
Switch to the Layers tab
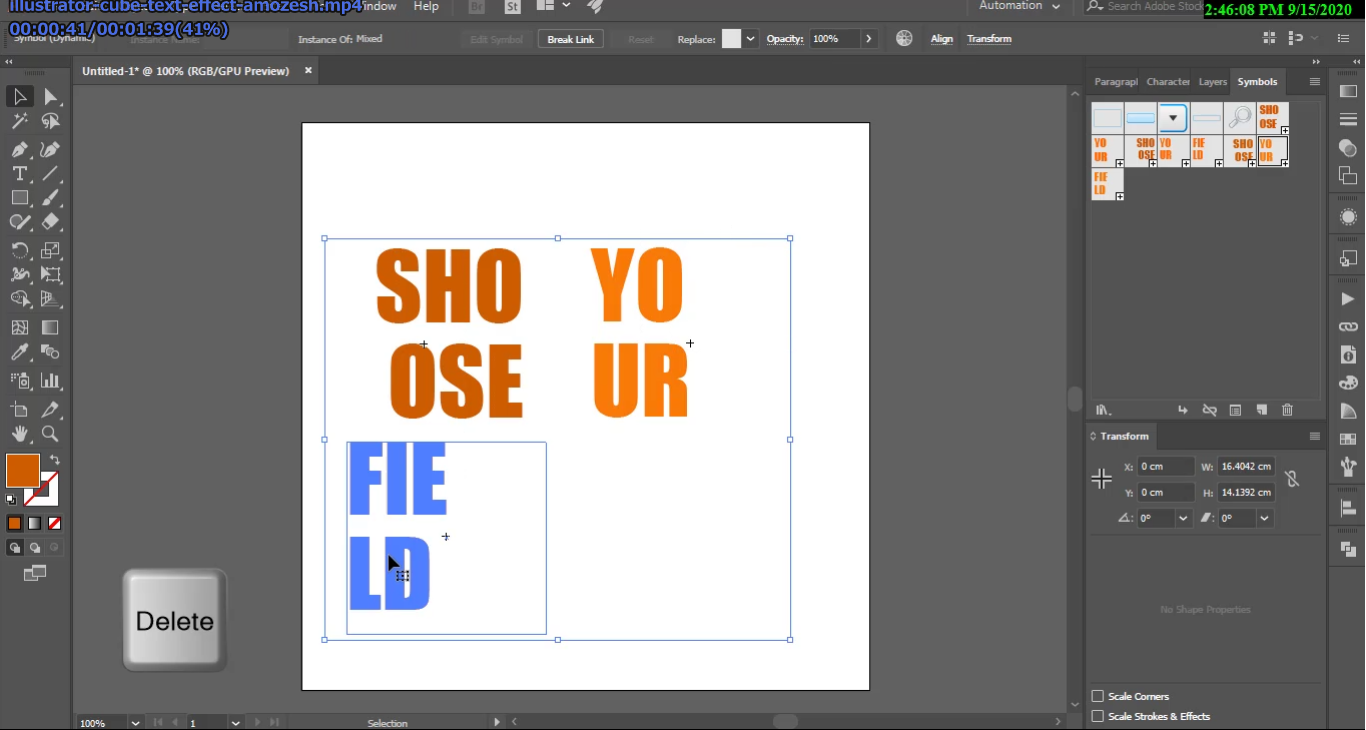coord(1213,82)
